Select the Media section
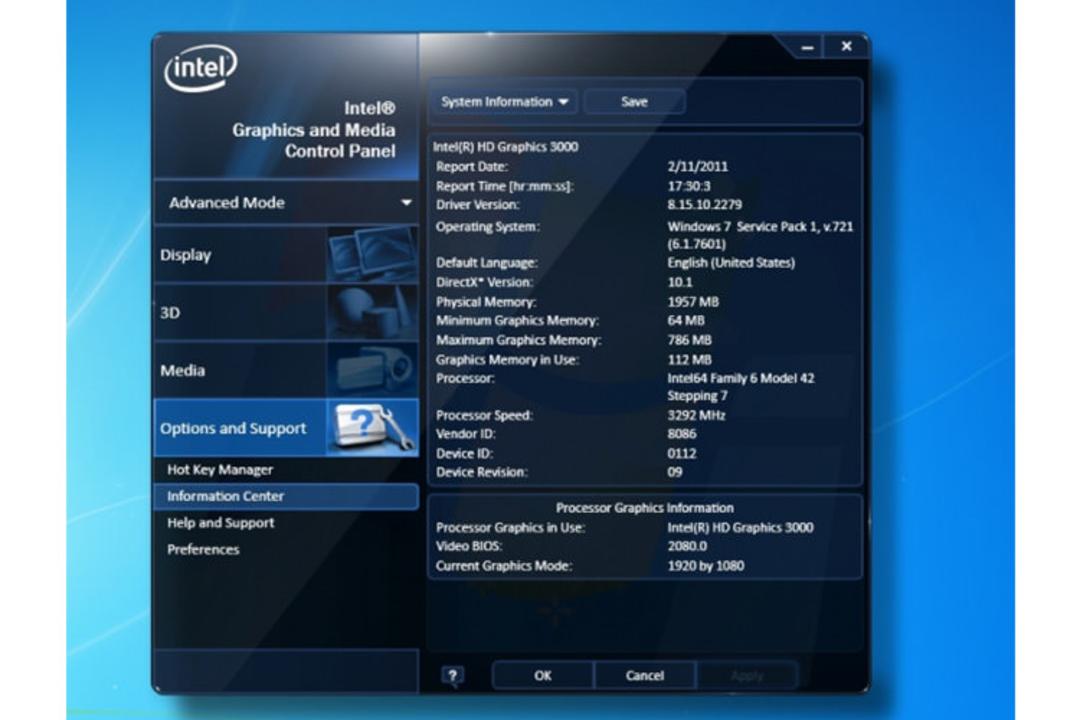This screenshot has height=720, width=1080. tap(286, 371)
